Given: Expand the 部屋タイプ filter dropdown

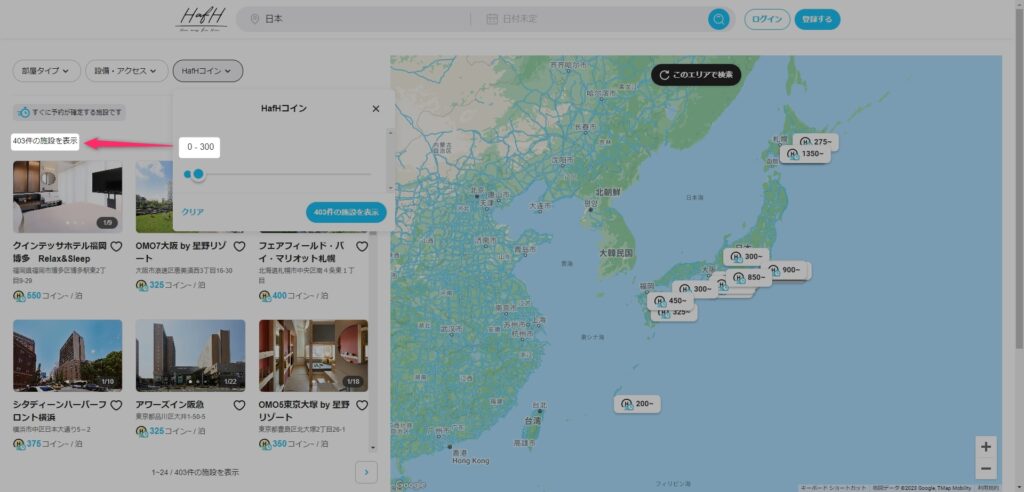Looking at the screenshot, I should [x=46, y=71].
